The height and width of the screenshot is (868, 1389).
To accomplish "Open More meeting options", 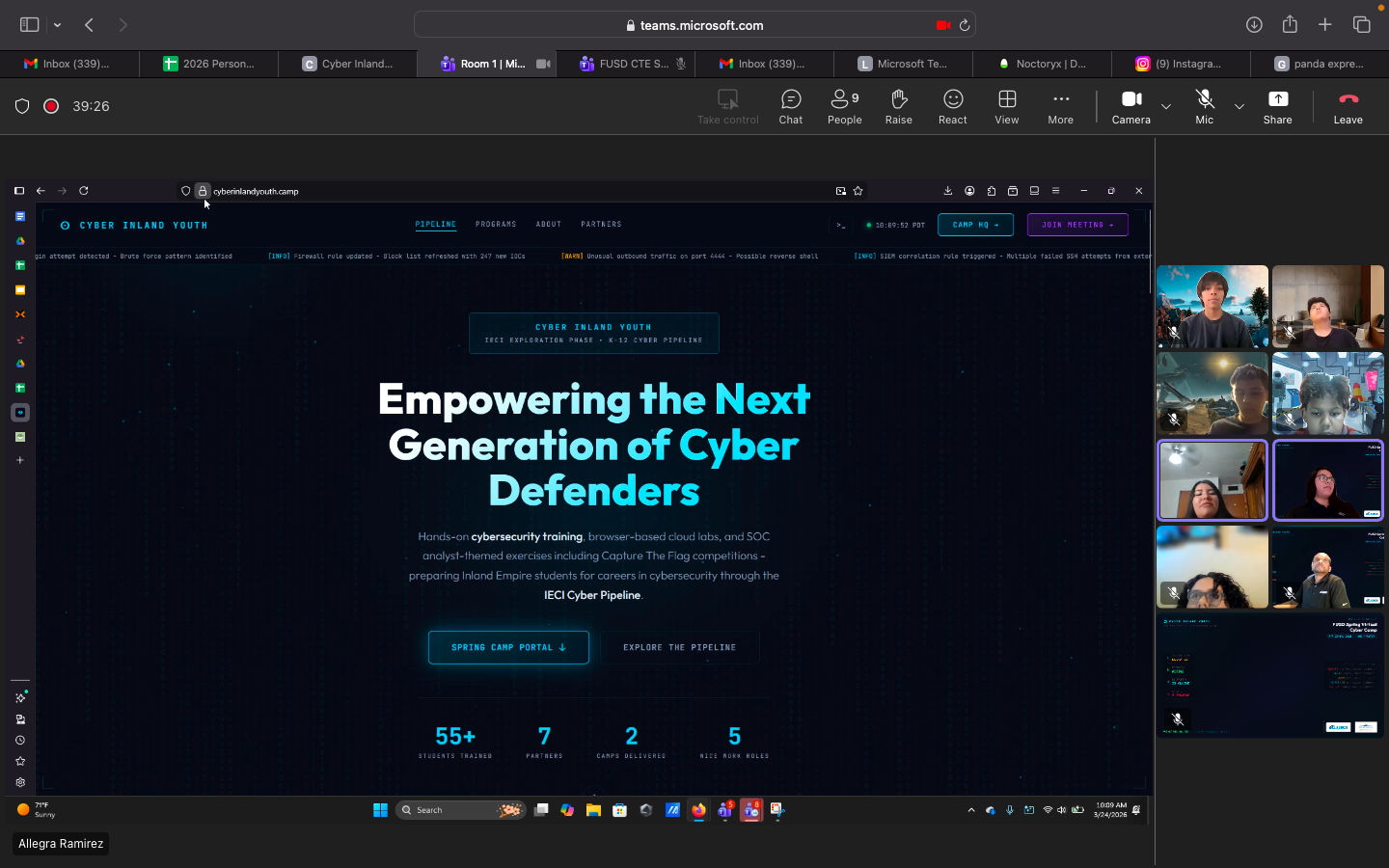I will click(x=1060, y=106).
